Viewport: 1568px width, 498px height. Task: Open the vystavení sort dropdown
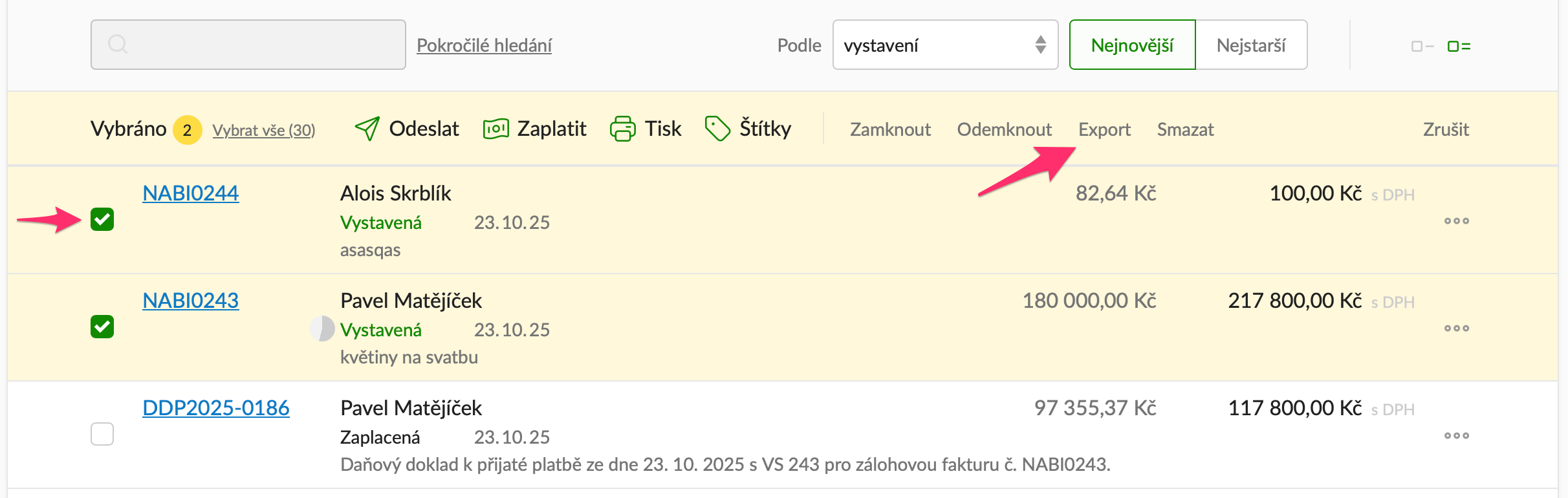click(x=945, y=45)
